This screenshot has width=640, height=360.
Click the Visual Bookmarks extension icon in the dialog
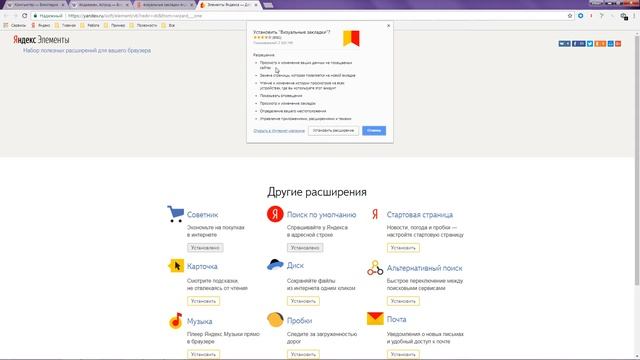pyautogui.click(x=351, y=38)
